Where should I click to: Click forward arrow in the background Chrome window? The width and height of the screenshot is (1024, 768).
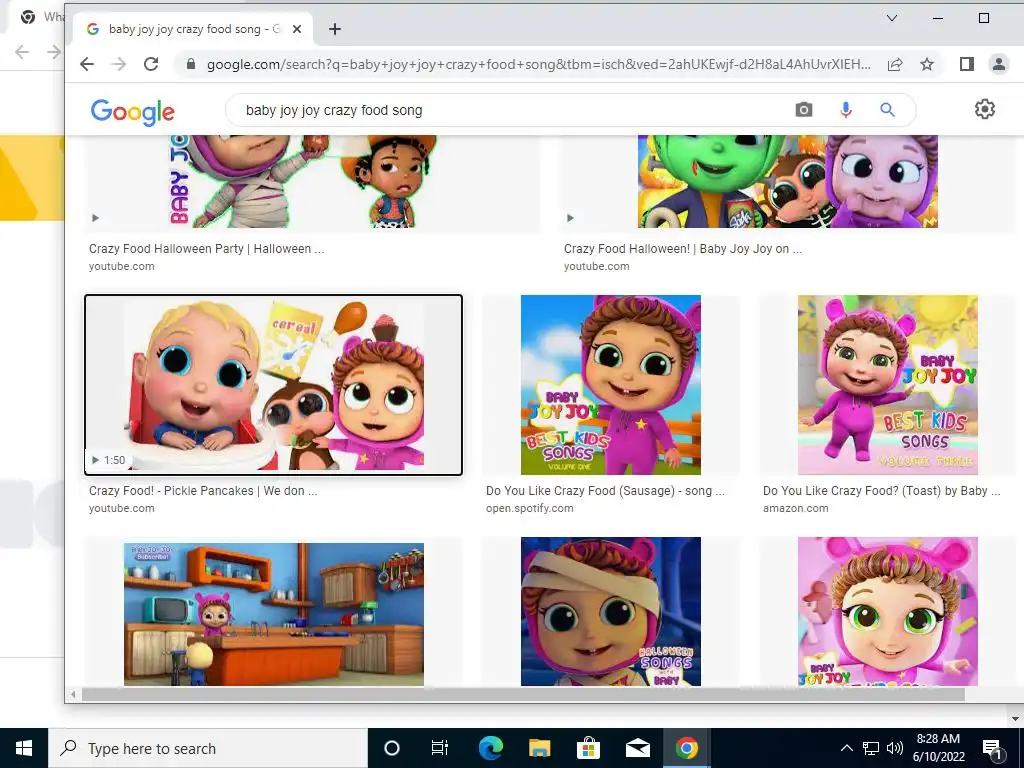coord(54,52)
